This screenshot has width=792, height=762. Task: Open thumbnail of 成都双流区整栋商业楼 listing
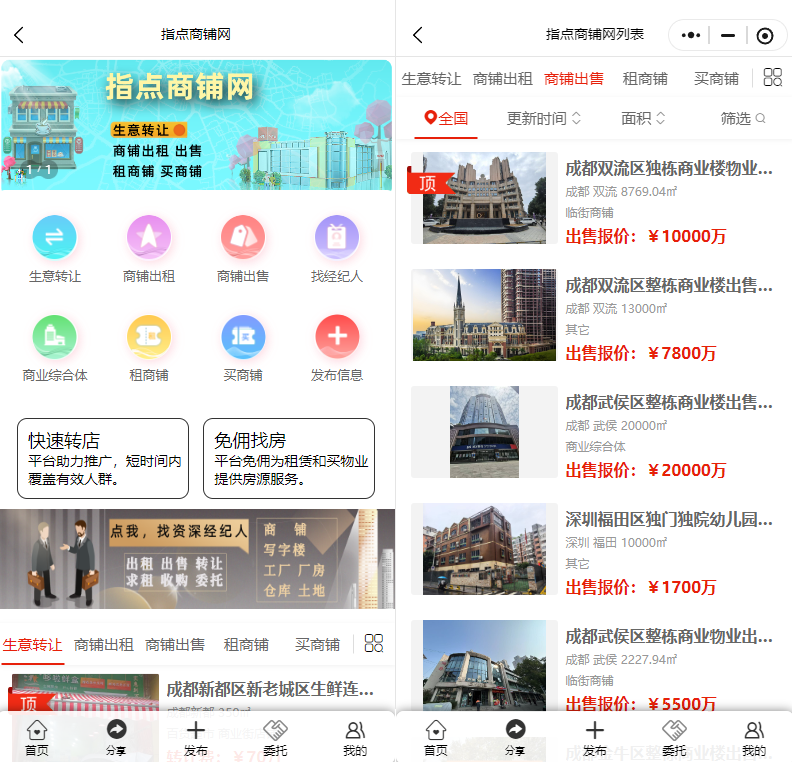(484, 315)
